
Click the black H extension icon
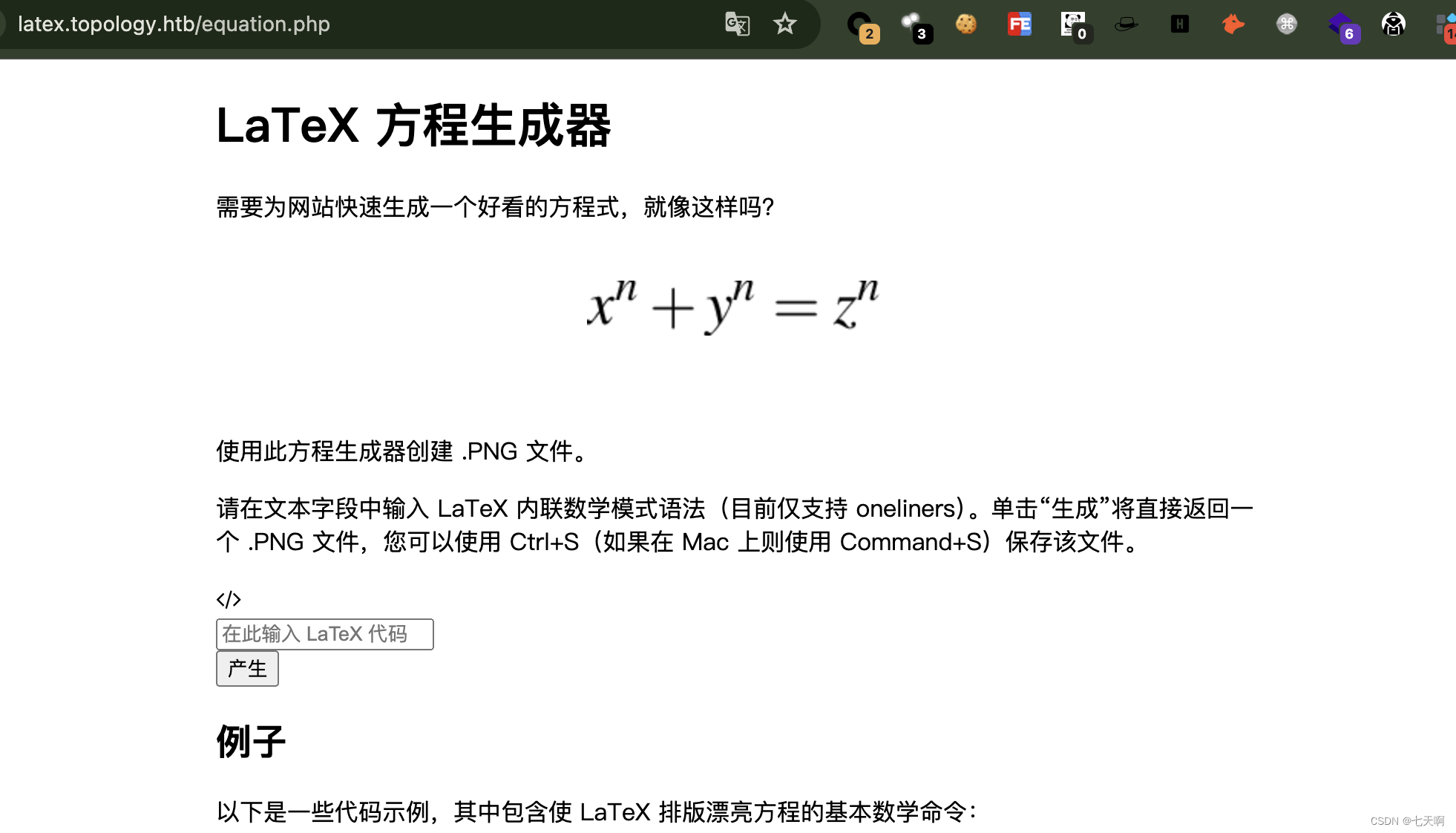1179,24
